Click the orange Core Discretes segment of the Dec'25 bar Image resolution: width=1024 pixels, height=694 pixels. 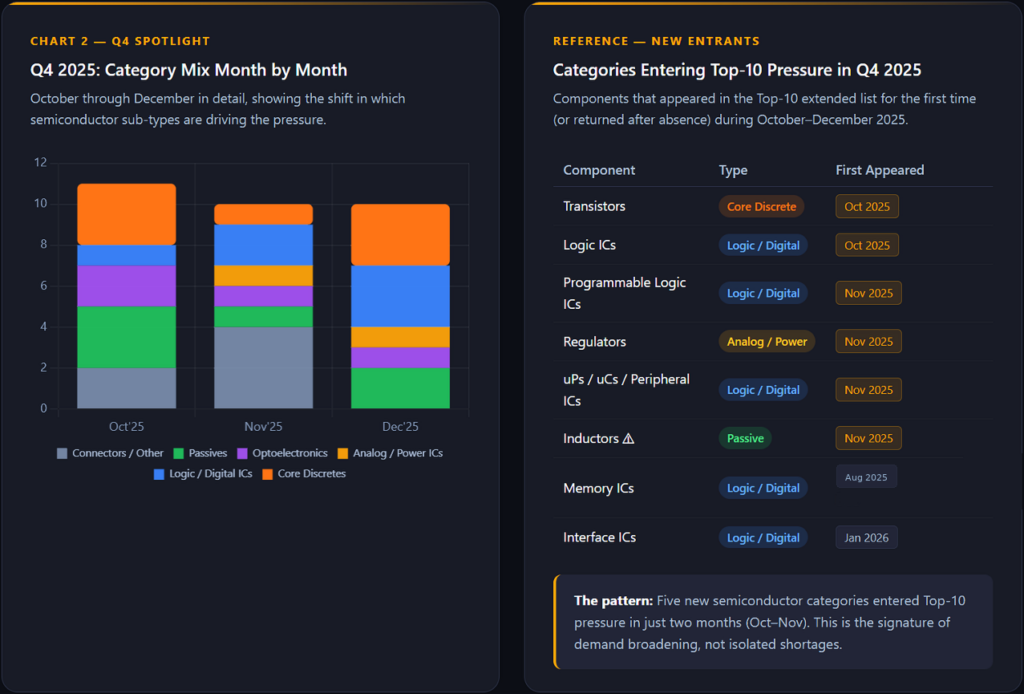click(x=400, y=235)
